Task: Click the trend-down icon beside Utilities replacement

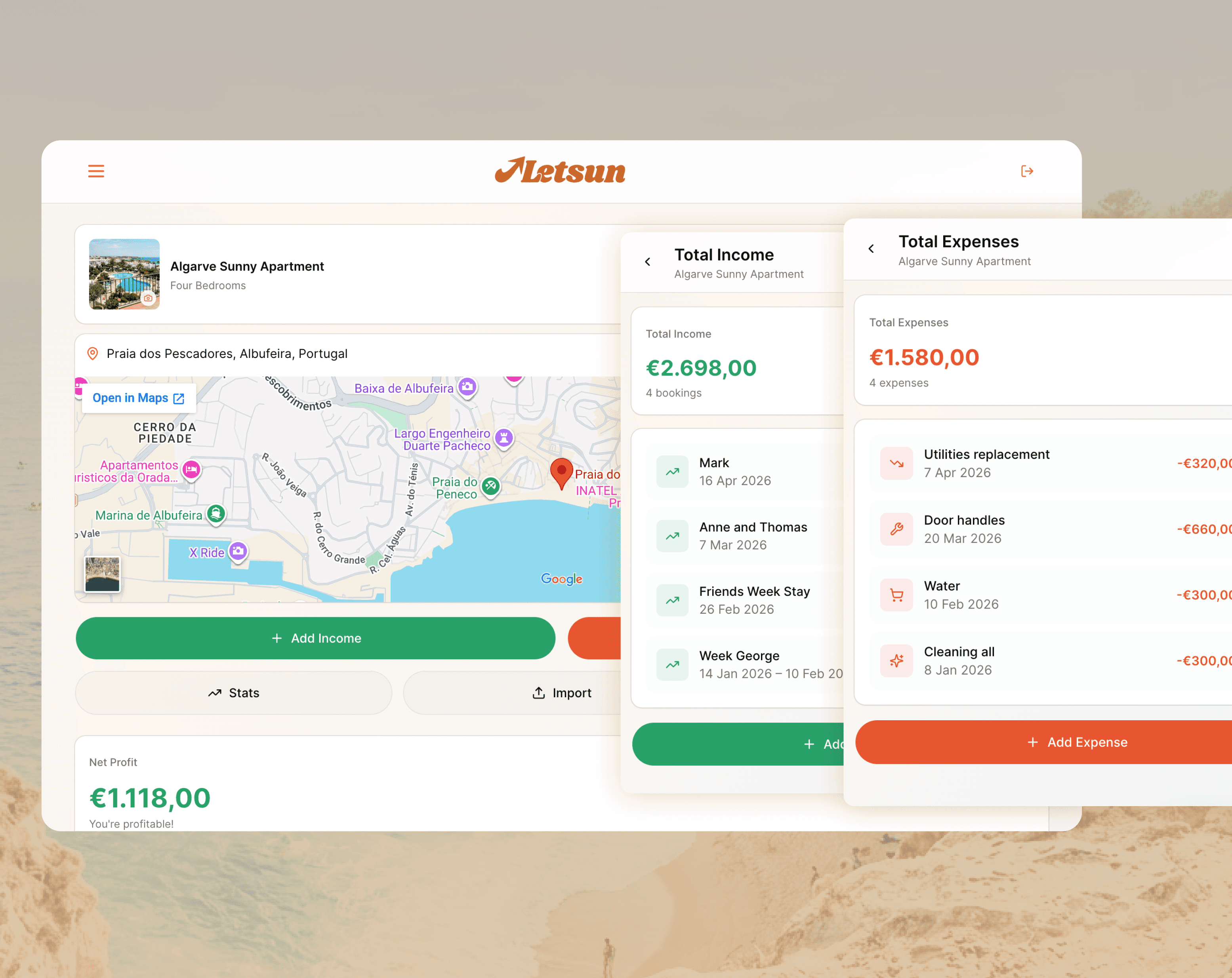Action: [896, 463]
